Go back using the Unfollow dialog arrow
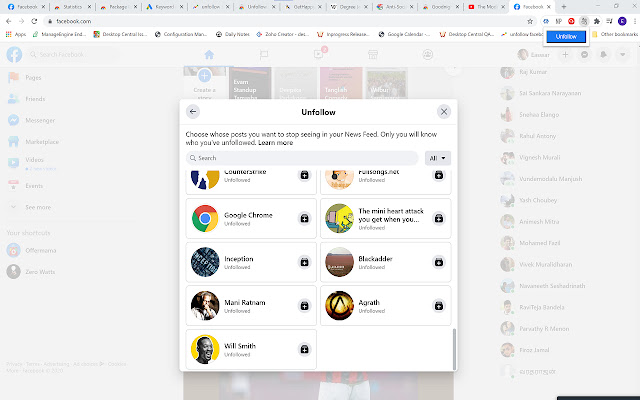Image resolution: width=640 pixels, height=400 pixels. (193, 111)
